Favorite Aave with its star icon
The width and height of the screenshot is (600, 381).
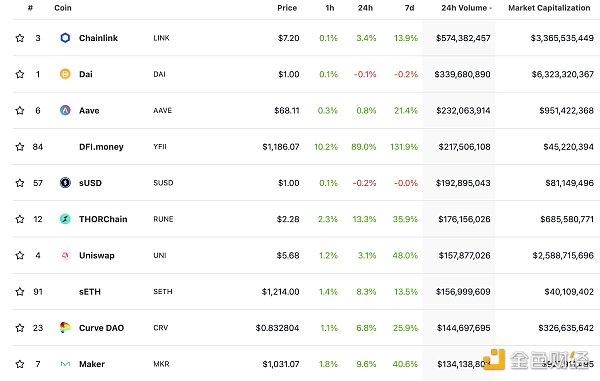click(x=20, y=111)
